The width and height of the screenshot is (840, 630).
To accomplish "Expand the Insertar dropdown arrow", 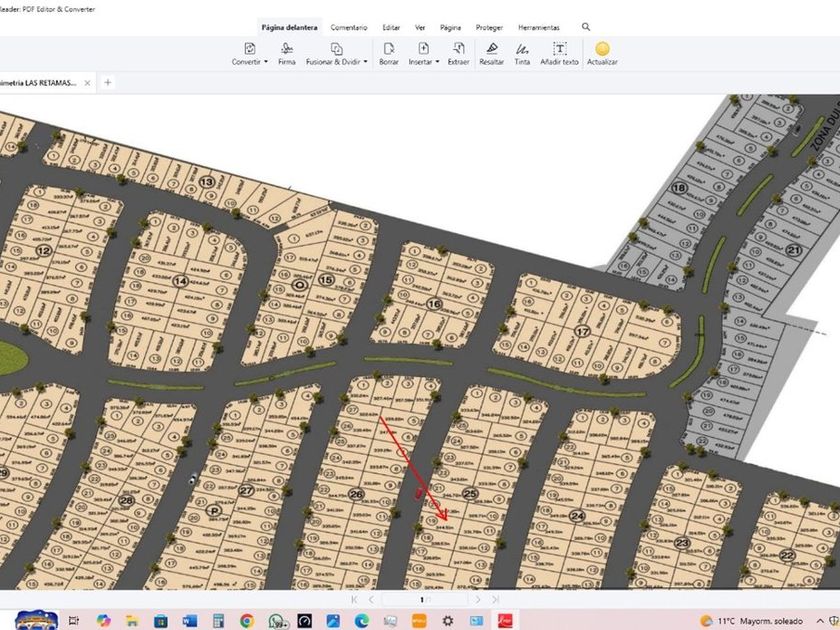I will [x=438, y=62].
